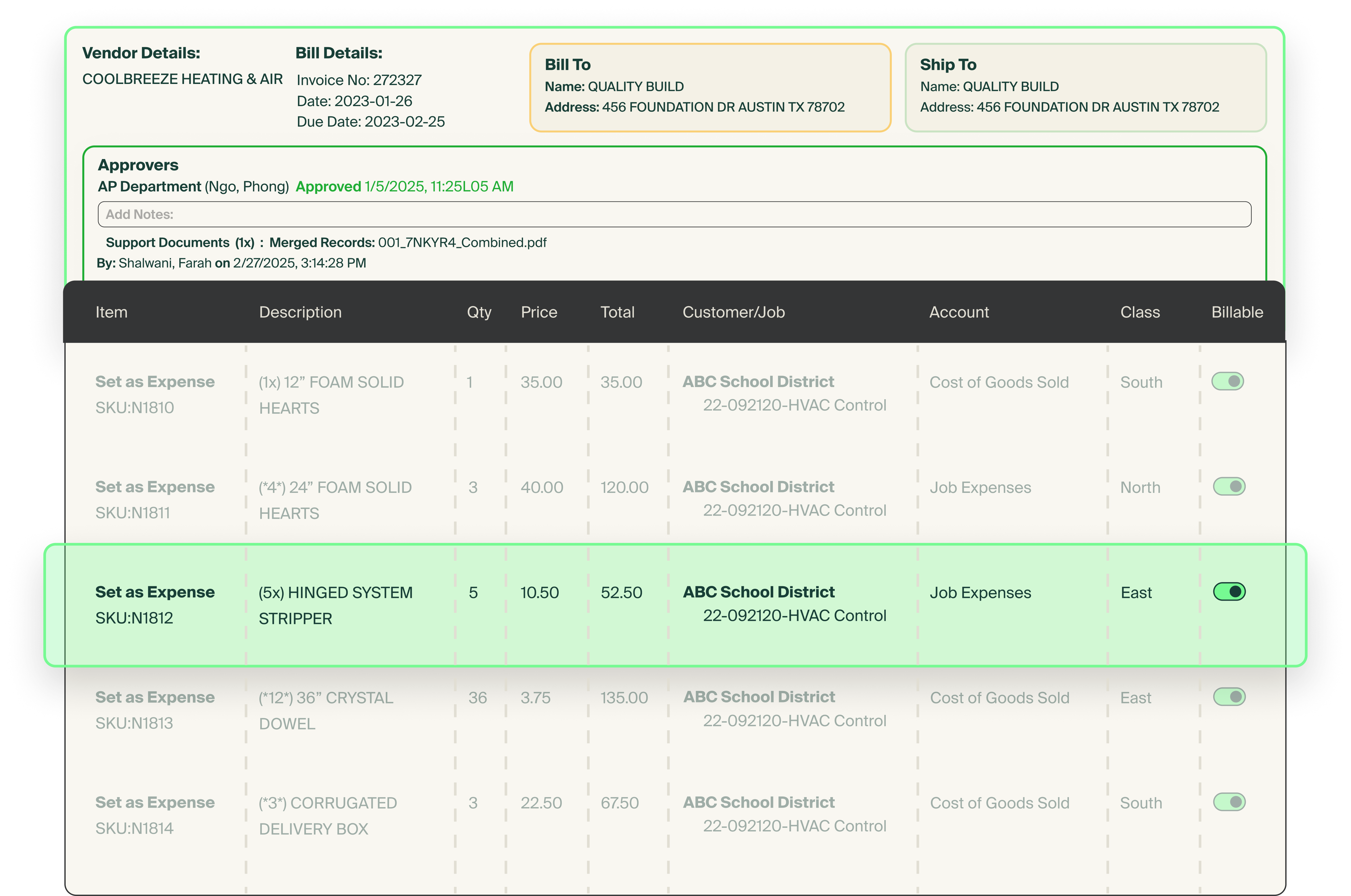Open Class dropdown in highlighted East row
Viewport: 1351px width, 896px height.
coord(1136,593)
